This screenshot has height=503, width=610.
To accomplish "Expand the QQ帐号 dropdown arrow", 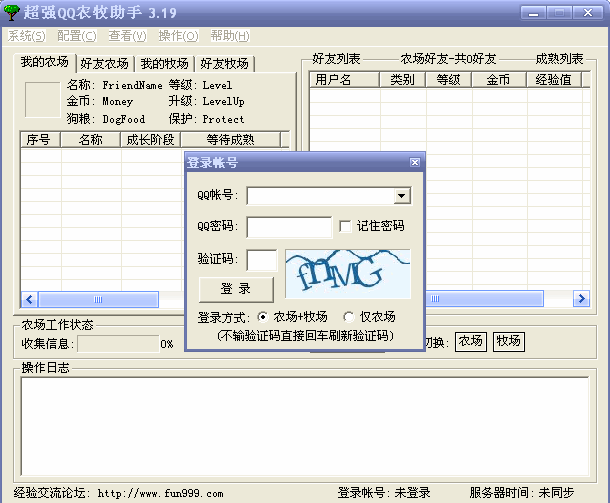I will (x=401, y=196).
